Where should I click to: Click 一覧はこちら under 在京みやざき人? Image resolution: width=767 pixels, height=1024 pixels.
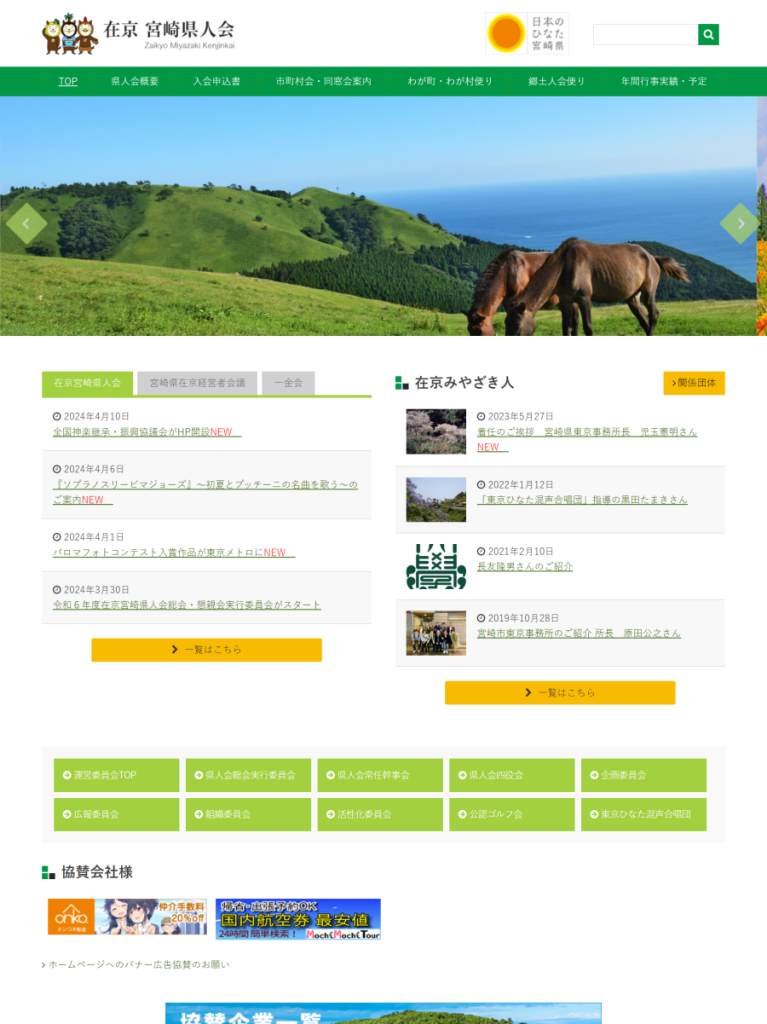point(560,693)
